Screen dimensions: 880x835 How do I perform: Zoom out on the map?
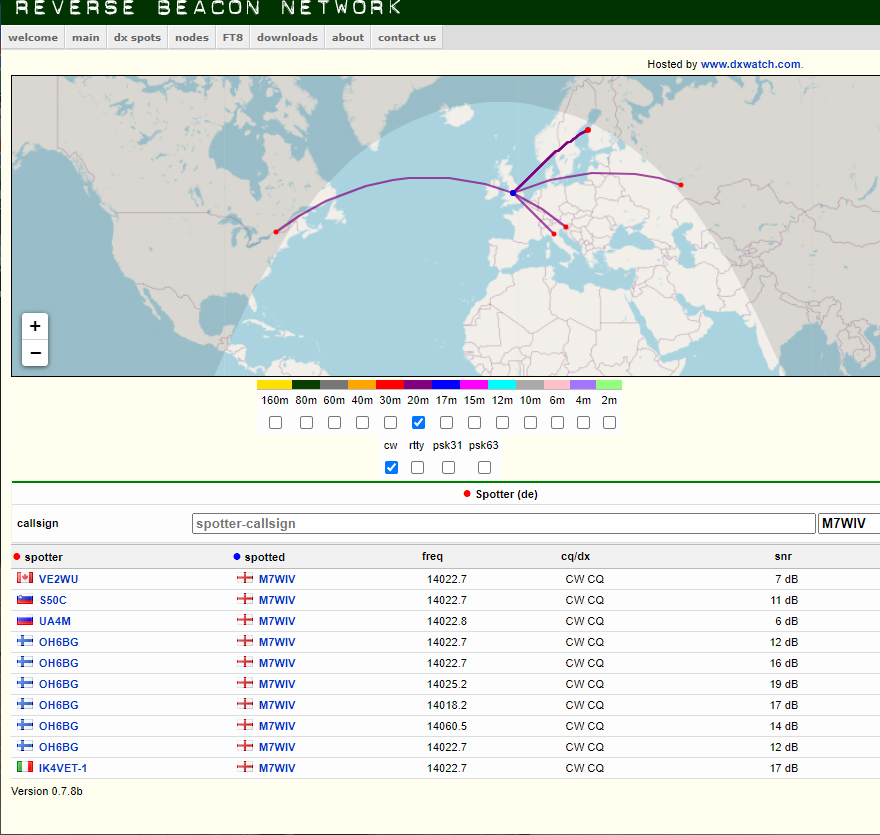tap(35, 353)
